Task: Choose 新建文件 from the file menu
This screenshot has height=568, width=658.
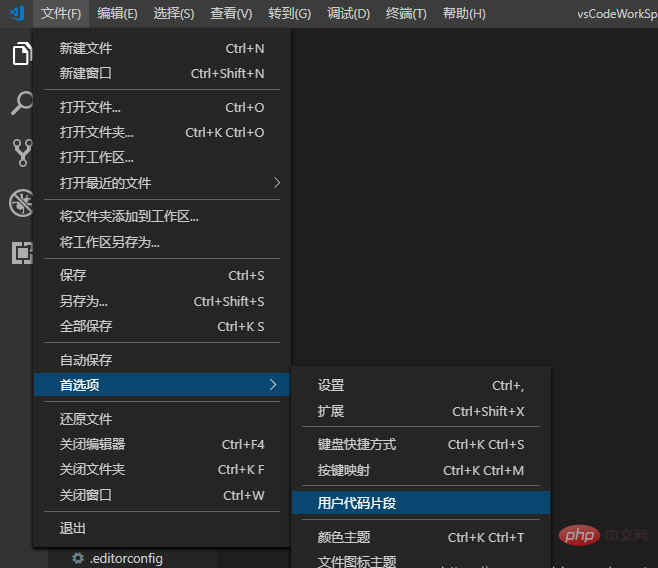Action: [x=162, y=48]
